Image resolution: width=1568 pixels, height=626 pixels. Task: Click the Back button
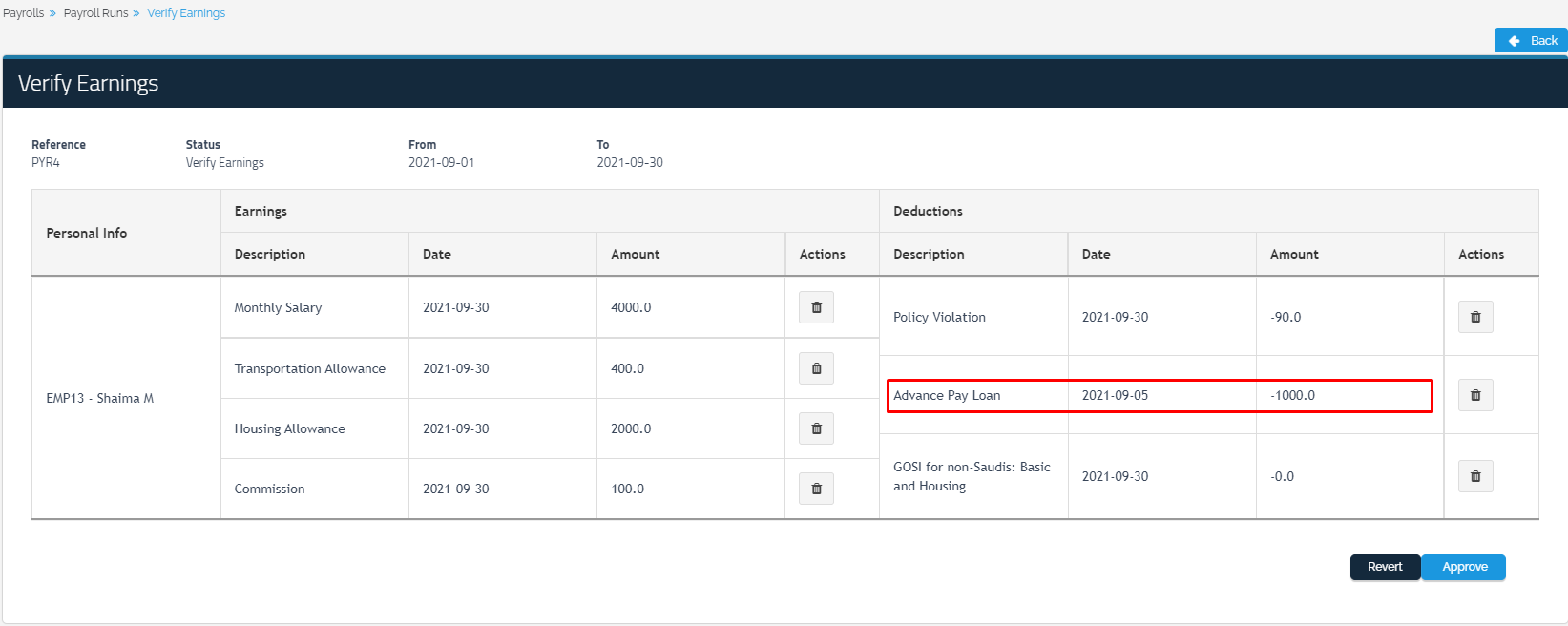point(1531,40)
